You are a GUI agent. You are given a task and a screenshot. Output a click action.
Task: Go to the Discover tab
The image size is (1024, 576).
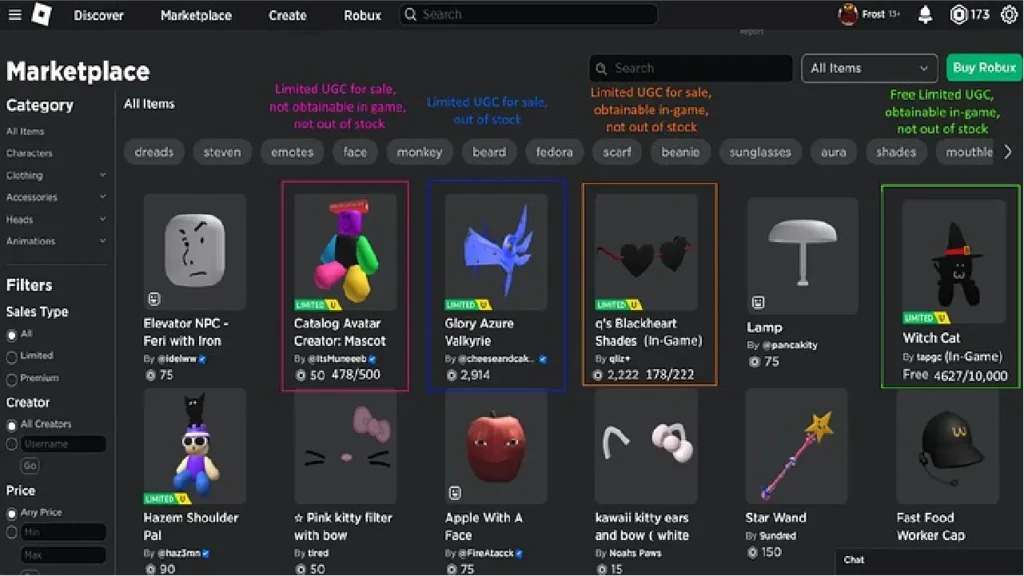(99, 15)
